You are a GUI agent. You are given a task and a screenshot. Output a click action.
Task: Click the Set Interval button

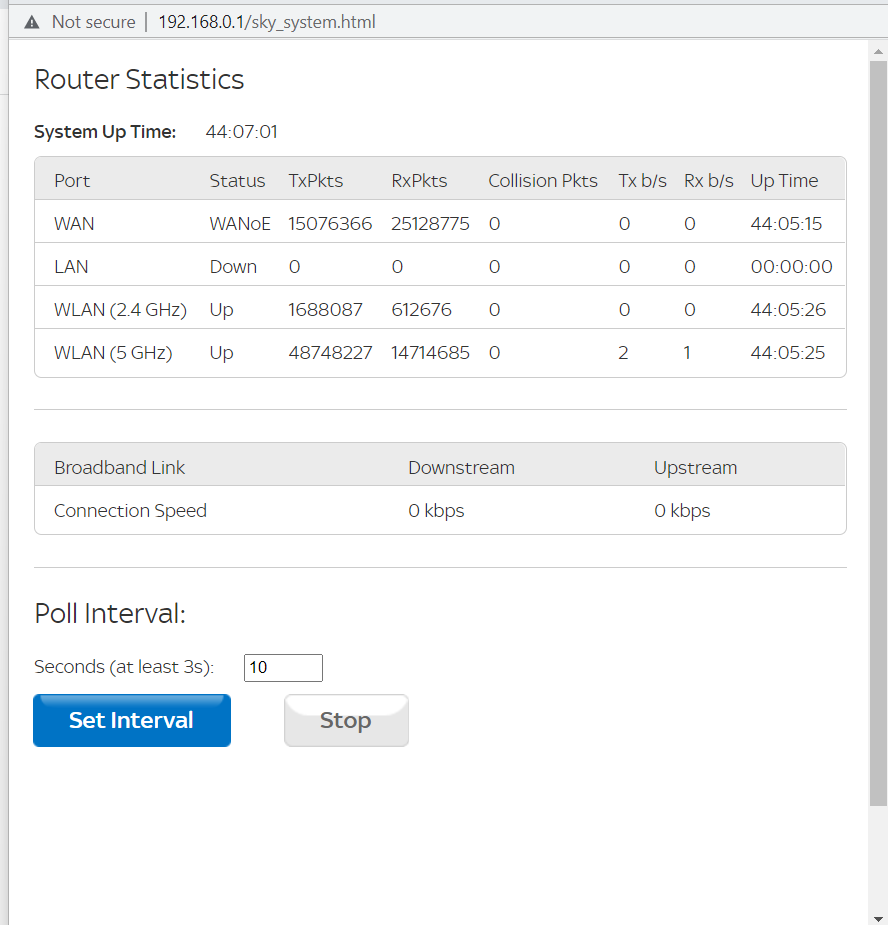click(x=132, y=720)
